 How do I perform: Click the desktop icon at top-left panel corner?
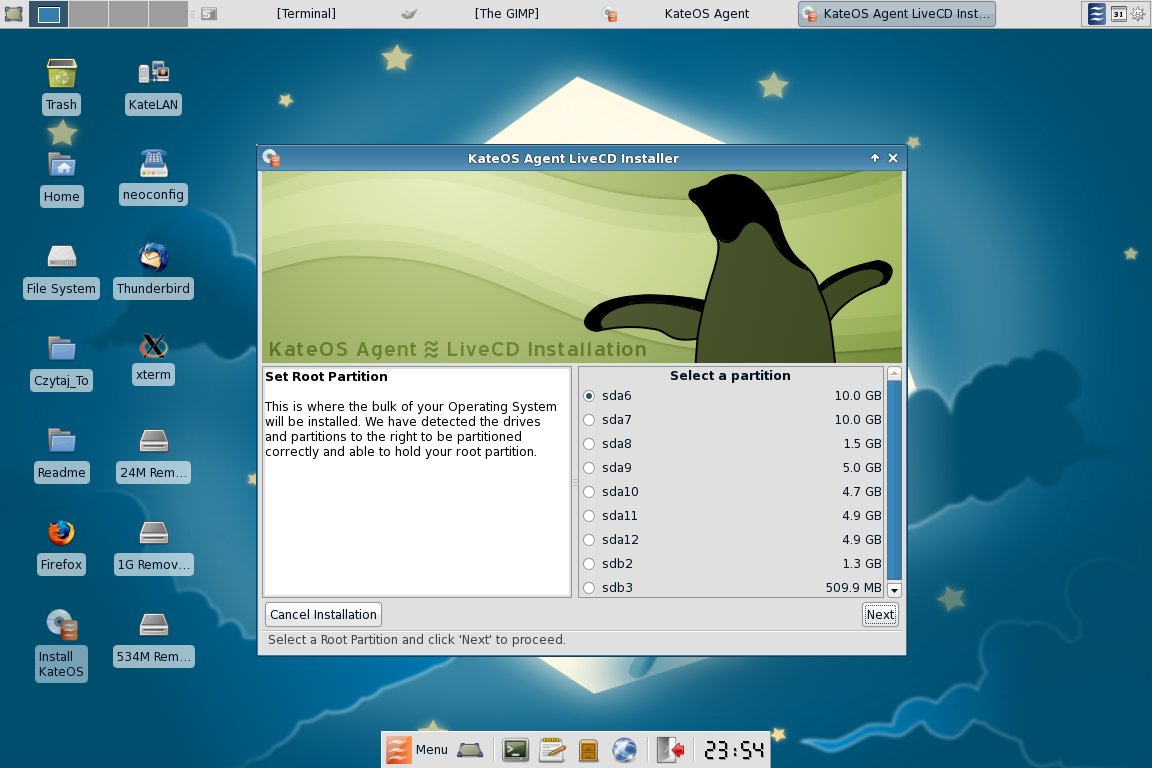pyautogui.click(x=13, y=14)
